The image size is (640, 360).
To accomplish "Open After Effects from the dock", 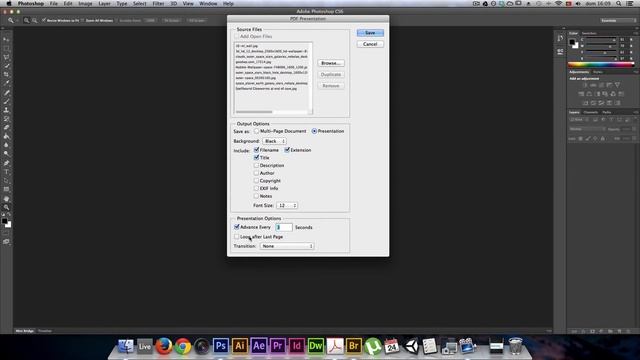I will tap(259, 346).
